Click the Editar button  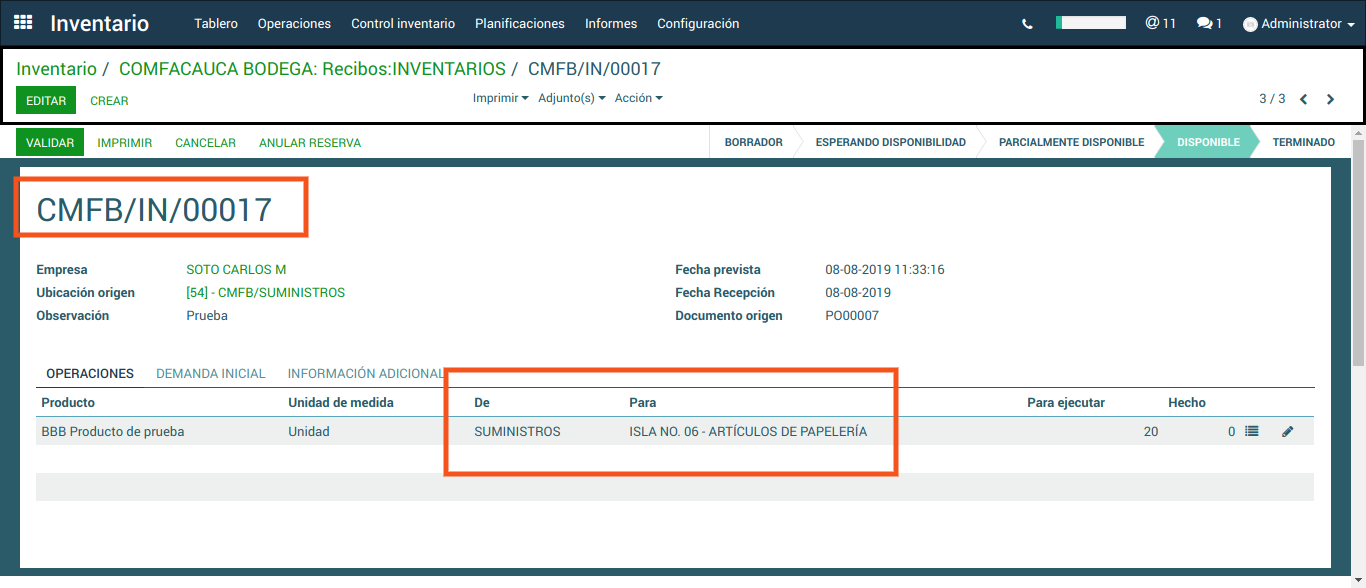coord(46,101)
